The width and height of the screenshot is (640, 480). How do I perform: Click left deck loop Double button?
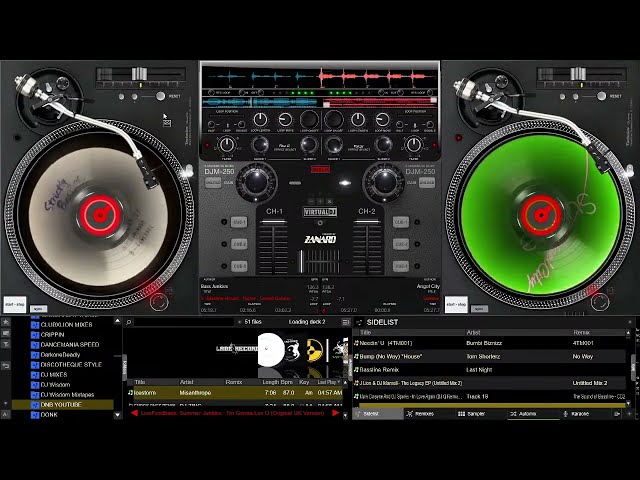242,124
